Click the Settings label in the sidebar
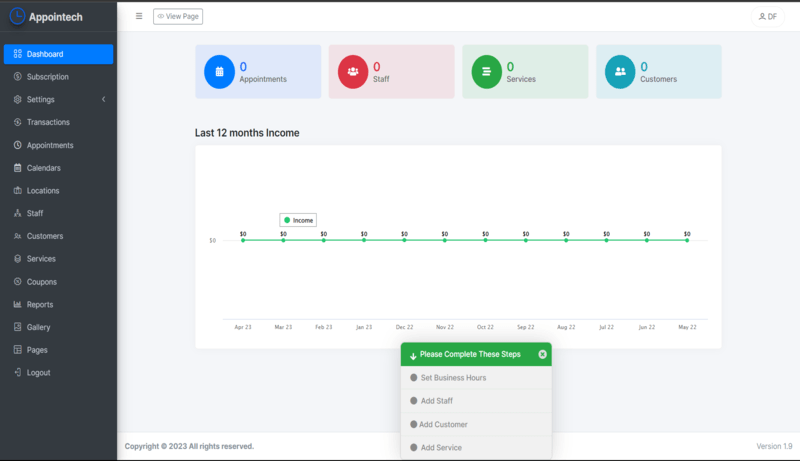 [41, 99]
